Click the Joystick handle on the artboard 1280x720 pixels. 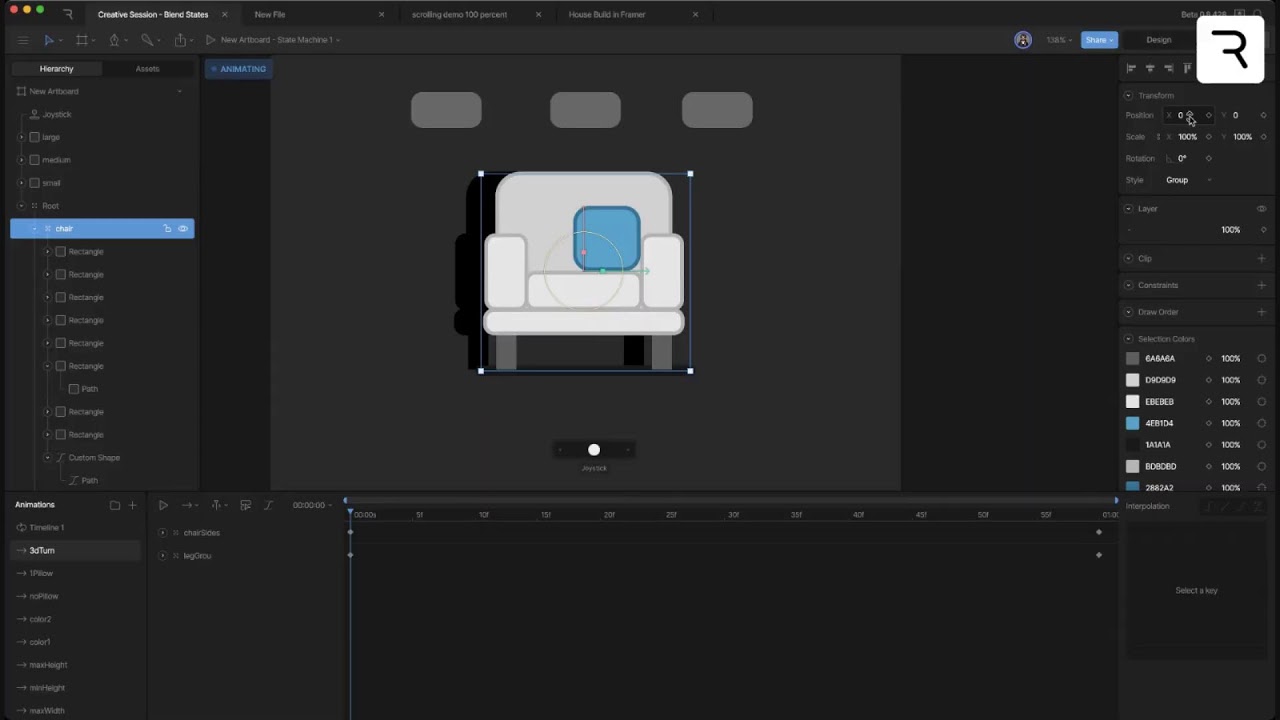click(594, 450)
